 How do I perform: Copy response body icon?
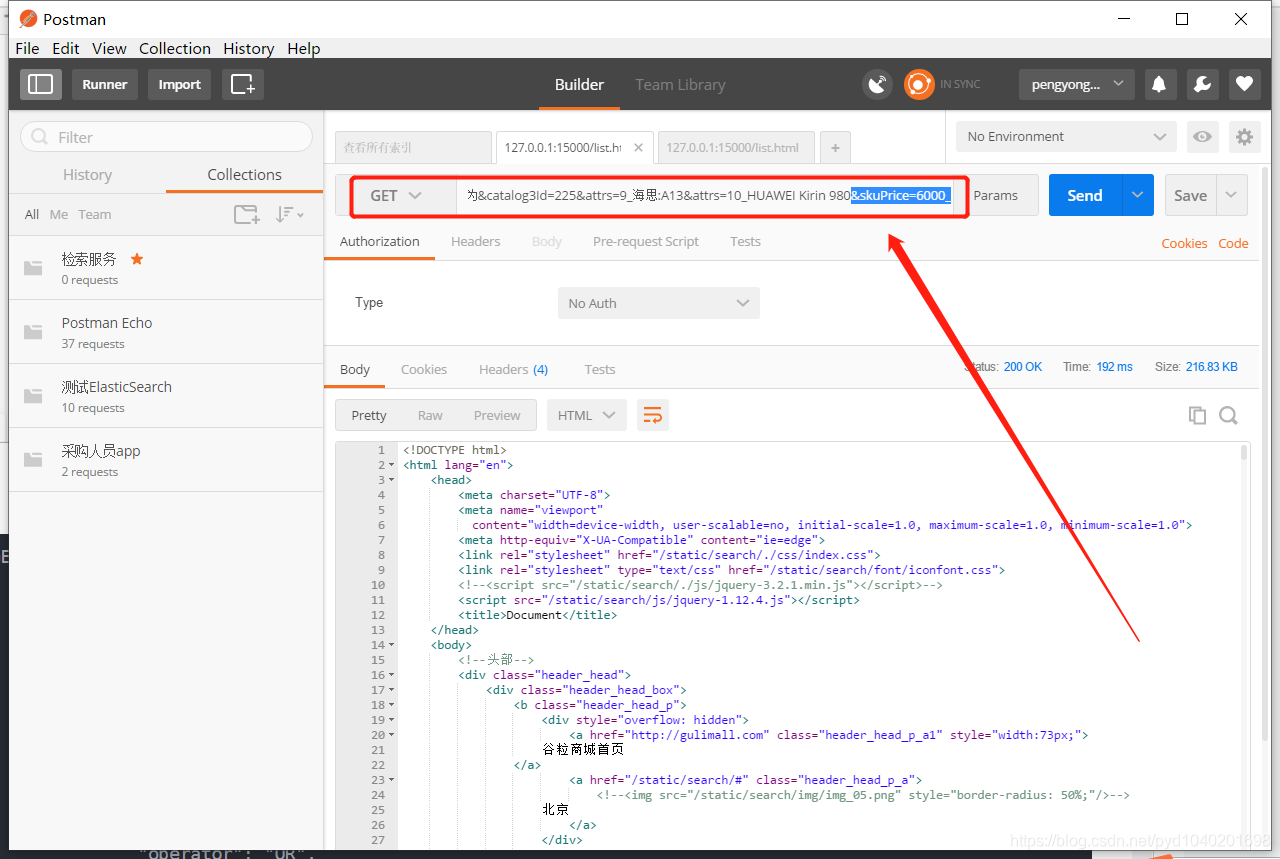1197,415
